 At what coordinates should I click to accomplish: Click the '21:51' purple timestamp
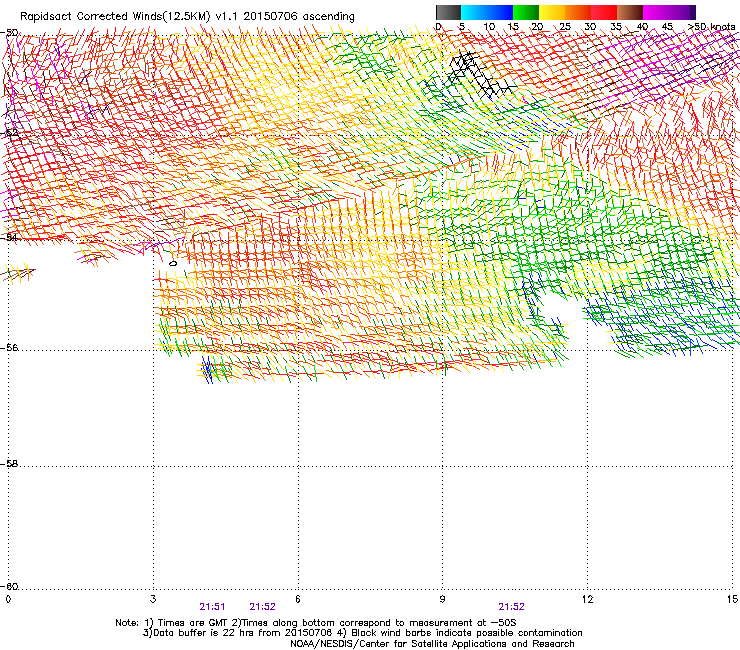click(212, 607)
